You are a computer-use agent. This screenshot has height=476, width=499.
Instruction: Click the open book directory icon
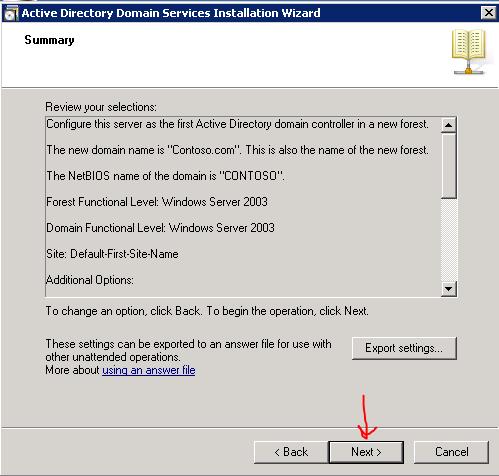coord(468,52)
